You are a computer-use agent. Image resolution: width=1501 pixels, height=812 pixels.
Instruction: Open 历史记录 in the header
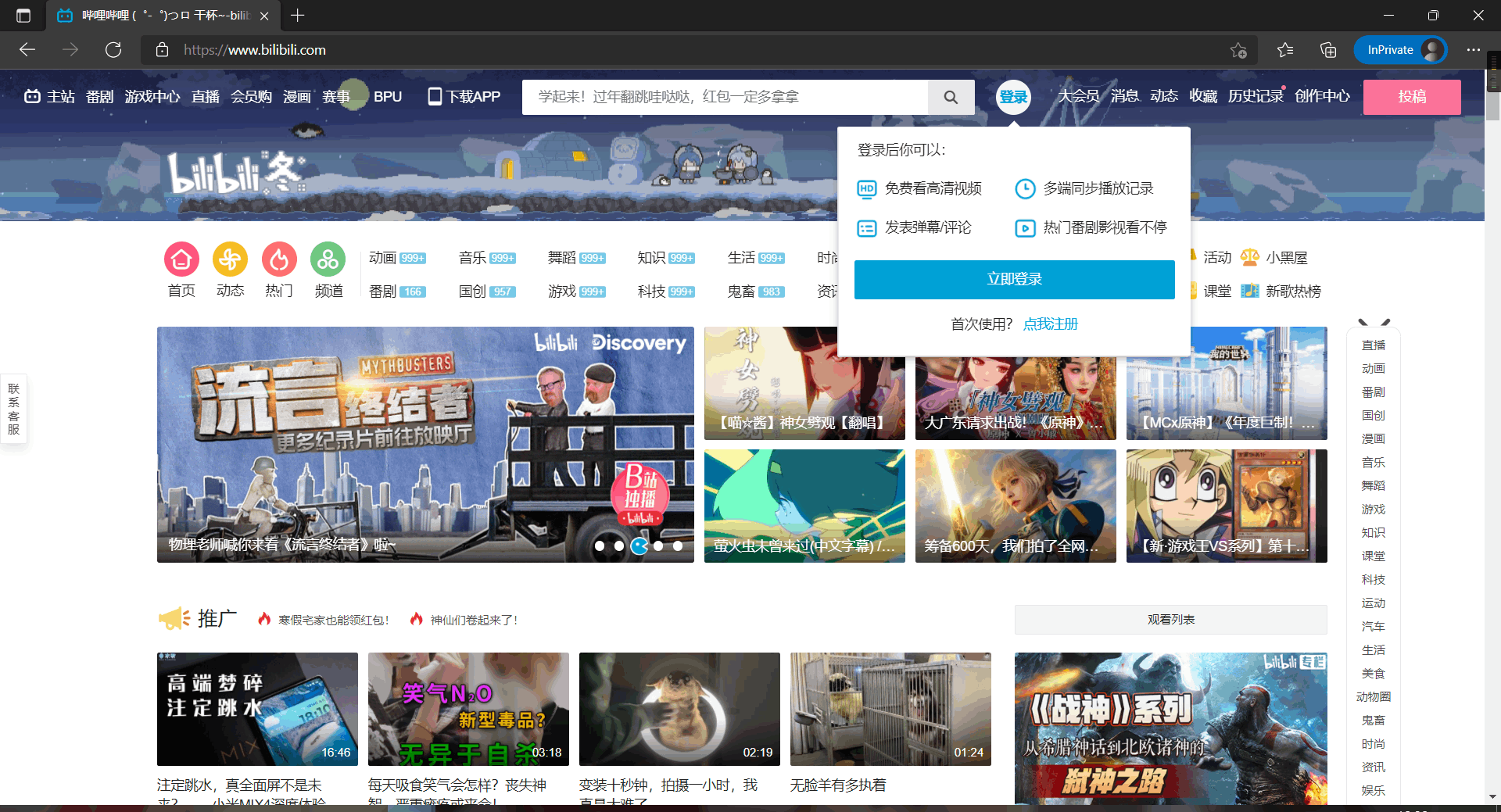(x=1256, y=95)
